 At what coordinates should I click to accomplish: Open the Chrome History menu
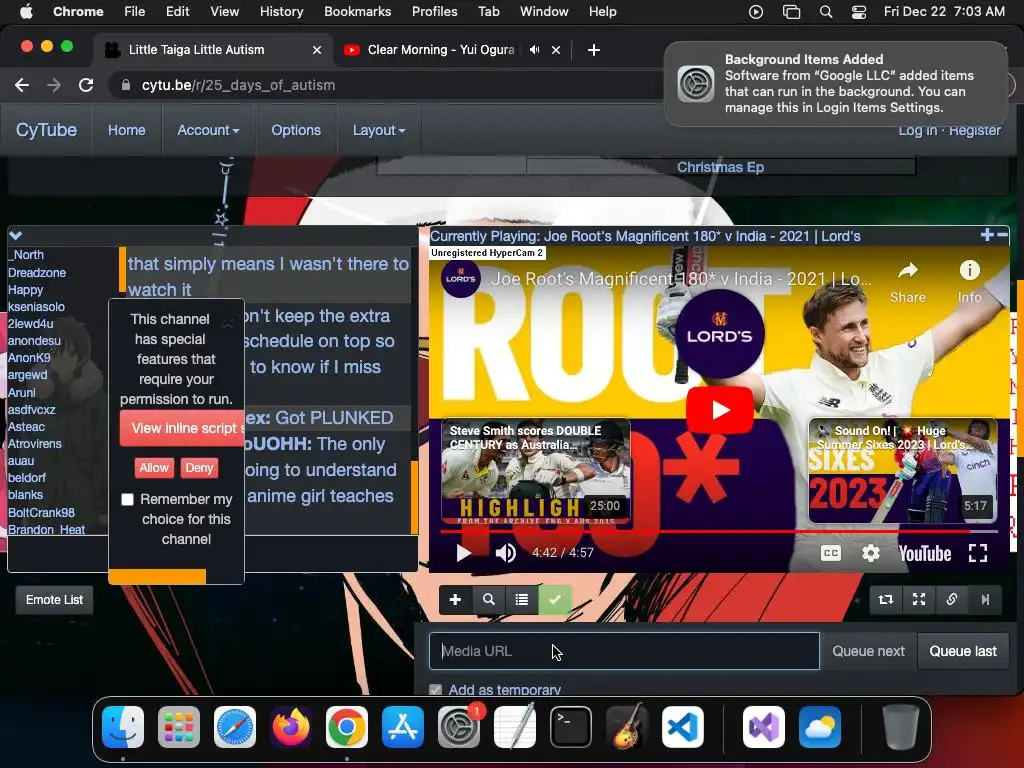click(x=281, y=12)
